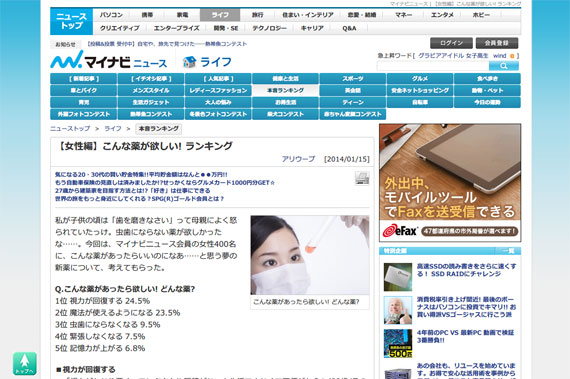Click the orange icon after wind keyword

point(512,56)
